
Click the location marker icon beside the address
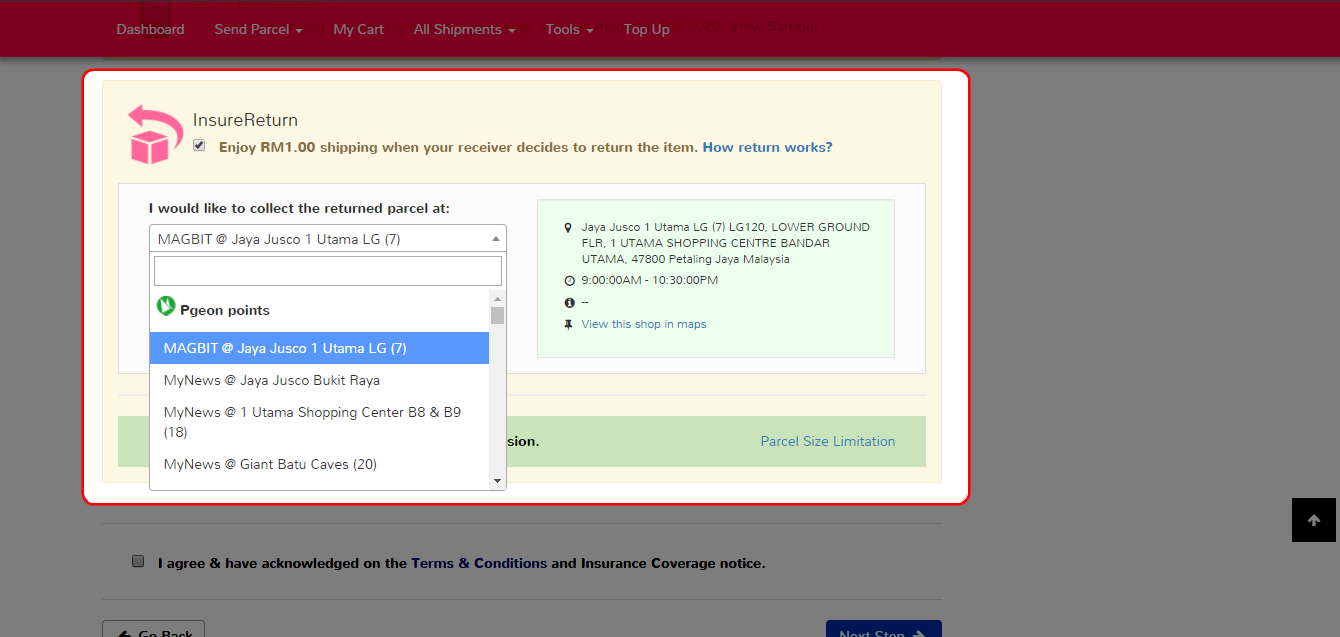(569, 227)
